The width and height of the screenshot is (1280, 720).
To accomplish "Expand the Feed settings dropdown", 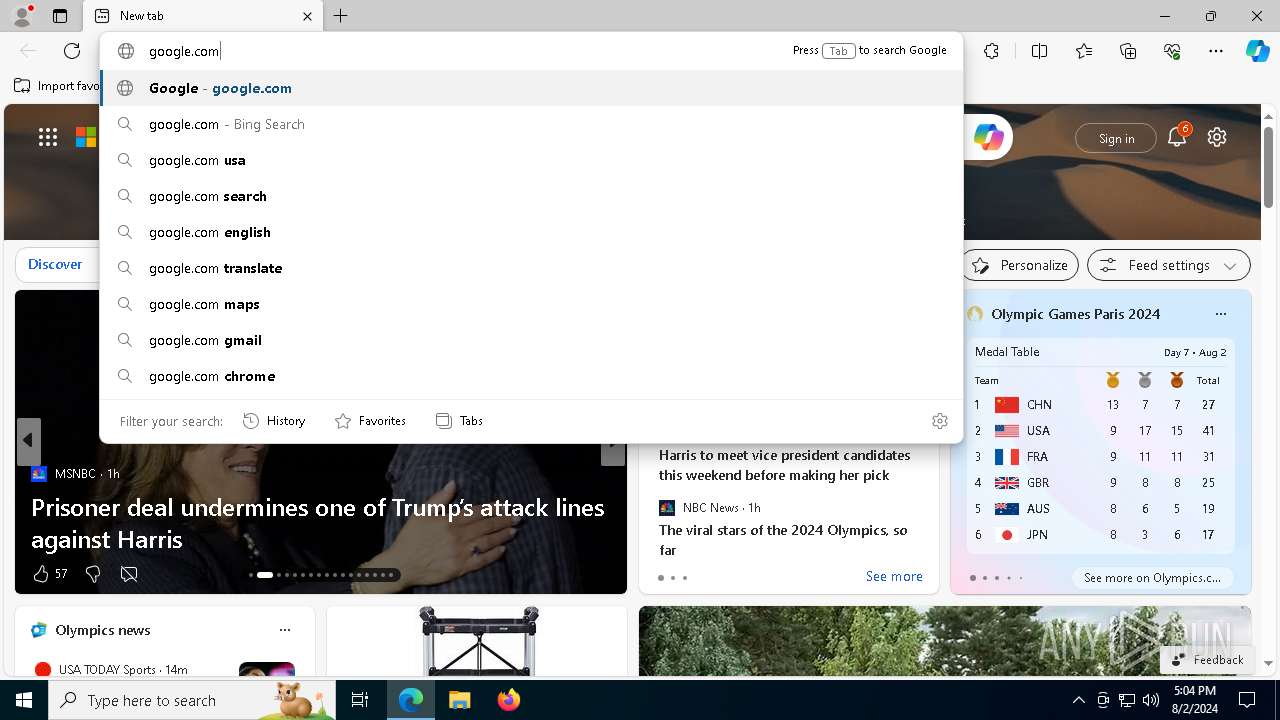I will (x=1169, y=265).
